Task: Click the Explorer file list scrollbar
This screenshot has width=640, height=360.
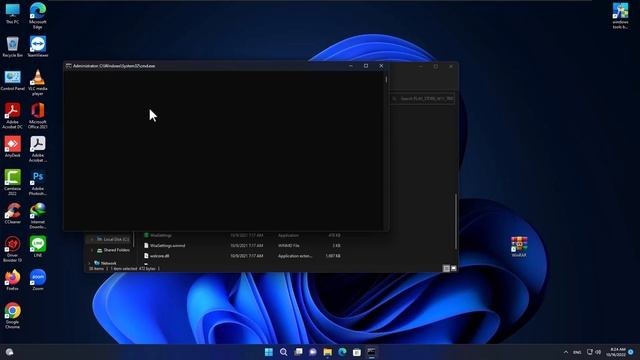Action: (456, 221)
